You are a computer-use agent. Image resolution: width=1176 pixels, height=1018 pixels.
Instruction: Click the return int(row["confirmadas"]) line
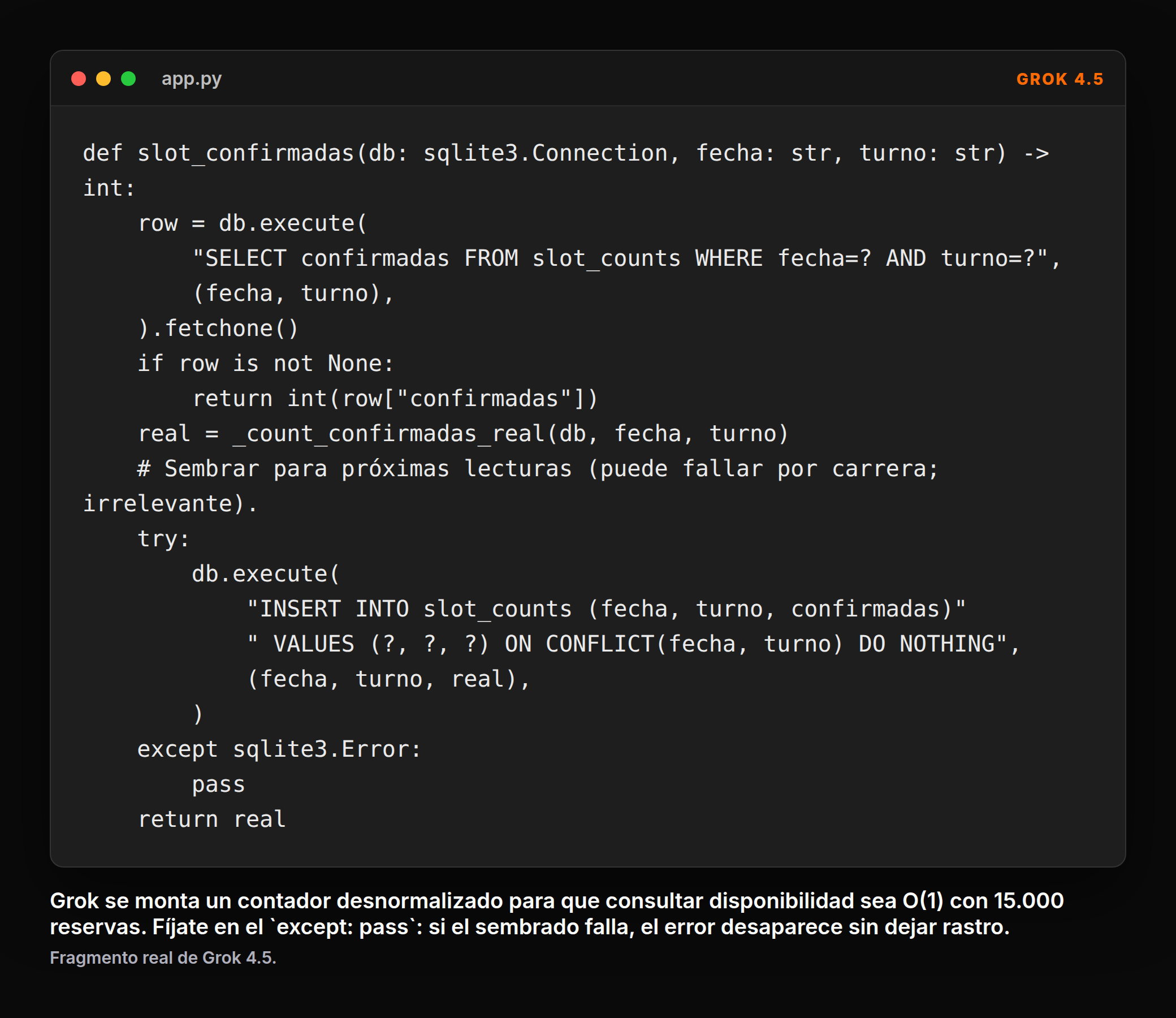(x=395, y=399)
